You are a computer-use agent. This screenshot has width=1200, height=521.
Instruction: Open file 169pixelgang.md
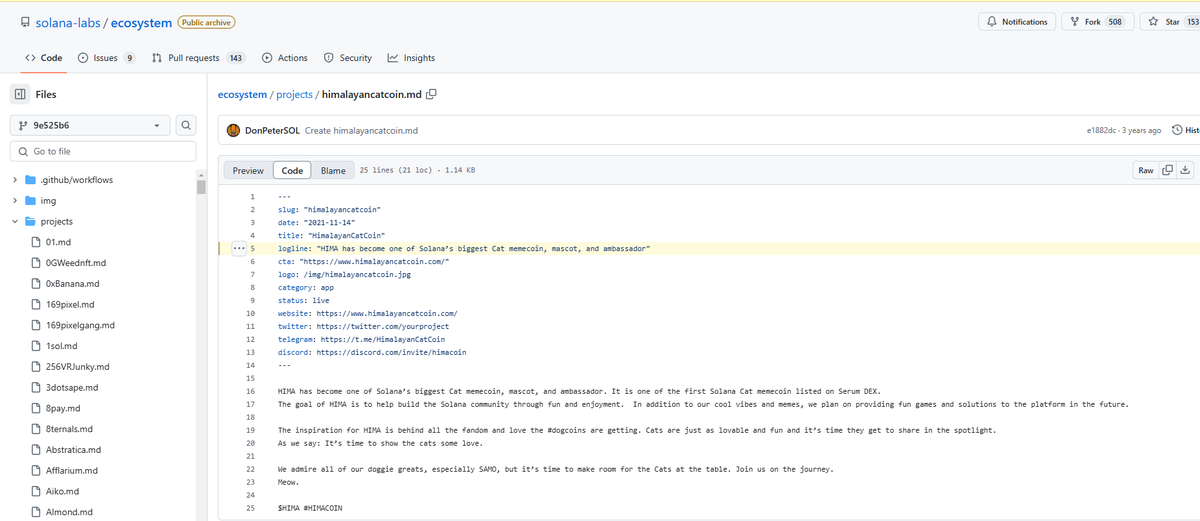tap(80, 325)
